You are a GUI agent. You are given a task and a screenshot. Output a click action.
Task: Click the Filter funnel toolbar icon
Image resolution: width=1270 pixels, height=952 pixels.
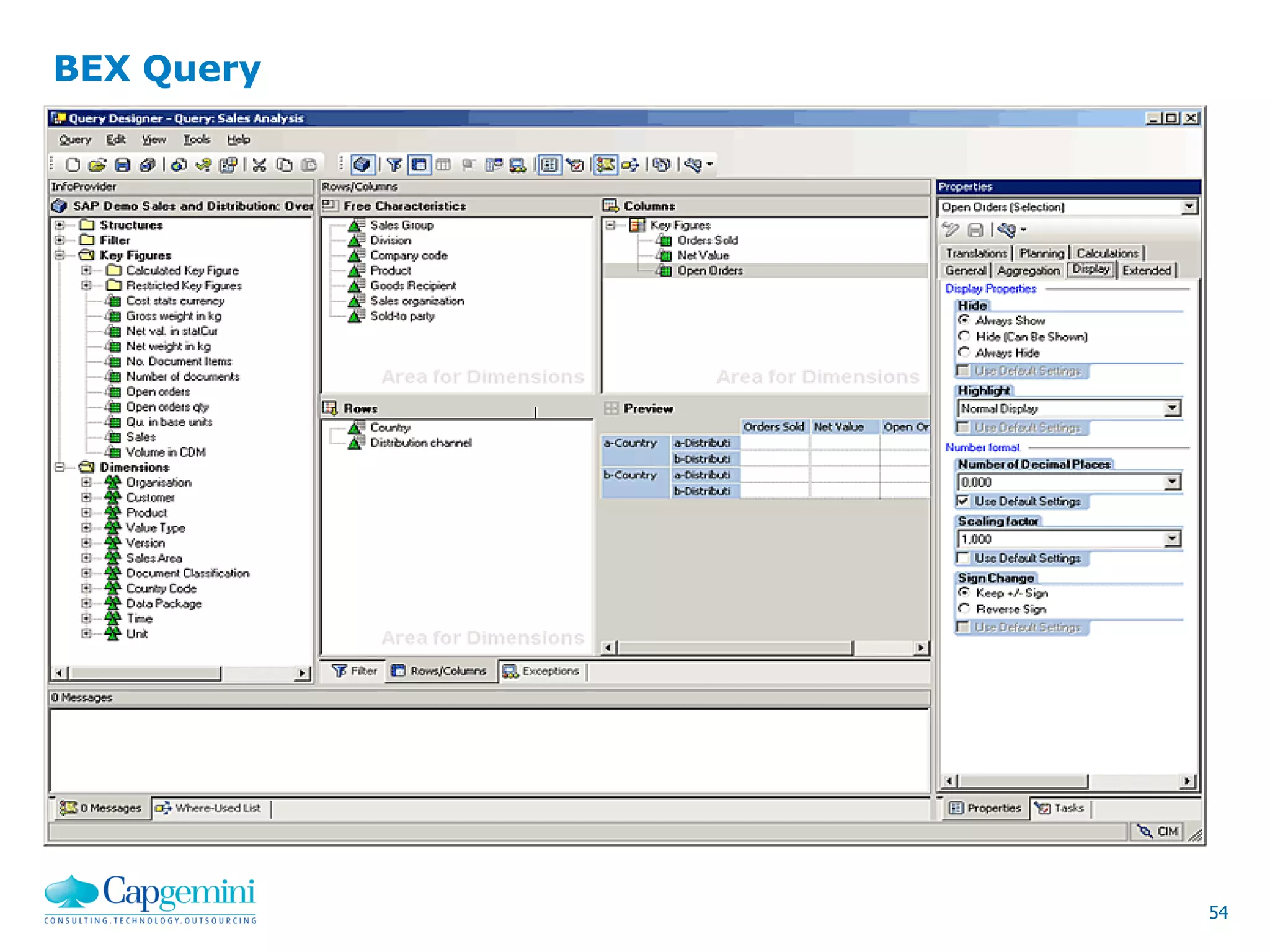tap(394, 165)
